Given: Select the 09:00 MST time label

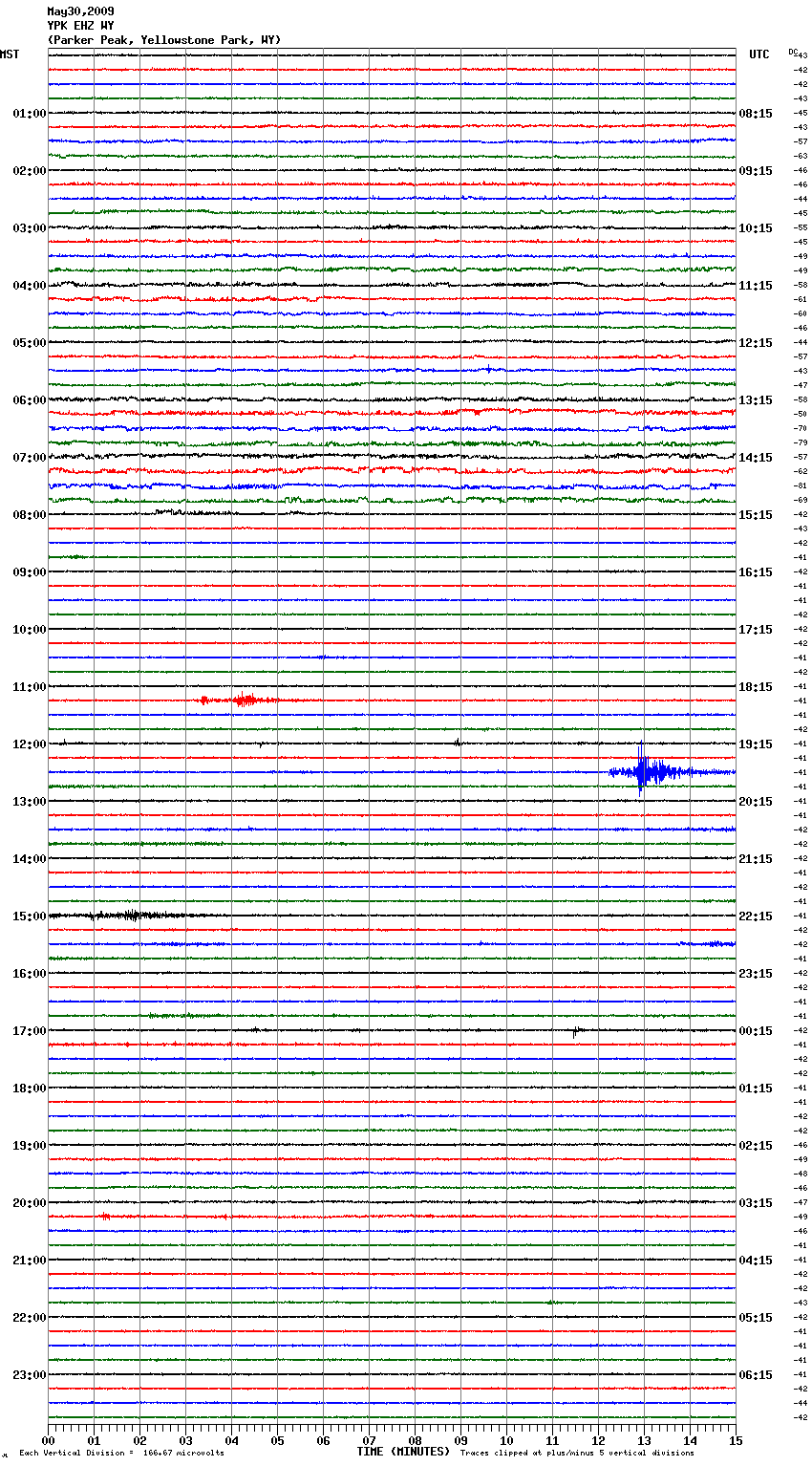Looking at the screenshot, I should [29, 572].
